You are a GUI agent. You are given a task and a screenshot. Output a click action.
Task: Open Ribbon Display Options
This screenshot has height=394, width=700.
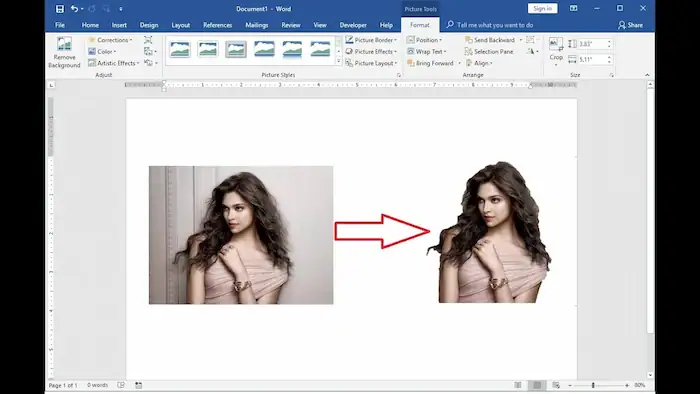[x=574, y=8]
